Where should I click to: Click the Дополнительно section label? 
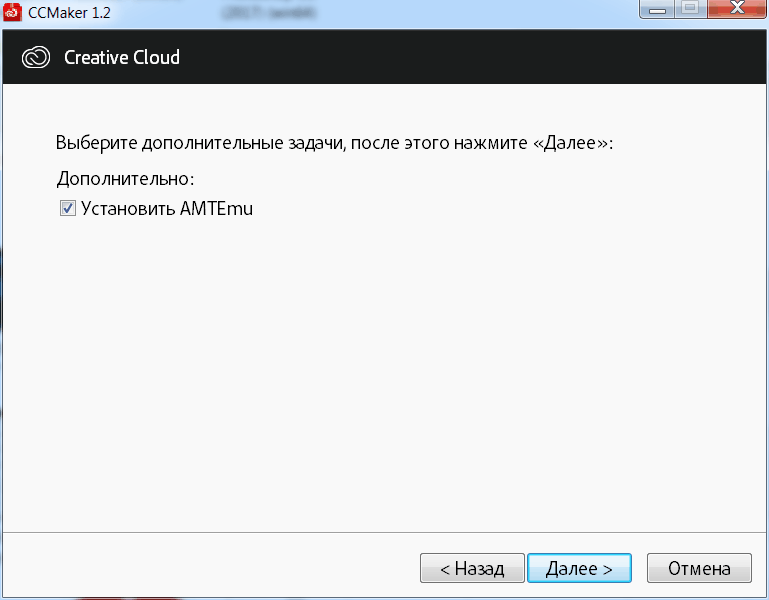coord(125,179)
